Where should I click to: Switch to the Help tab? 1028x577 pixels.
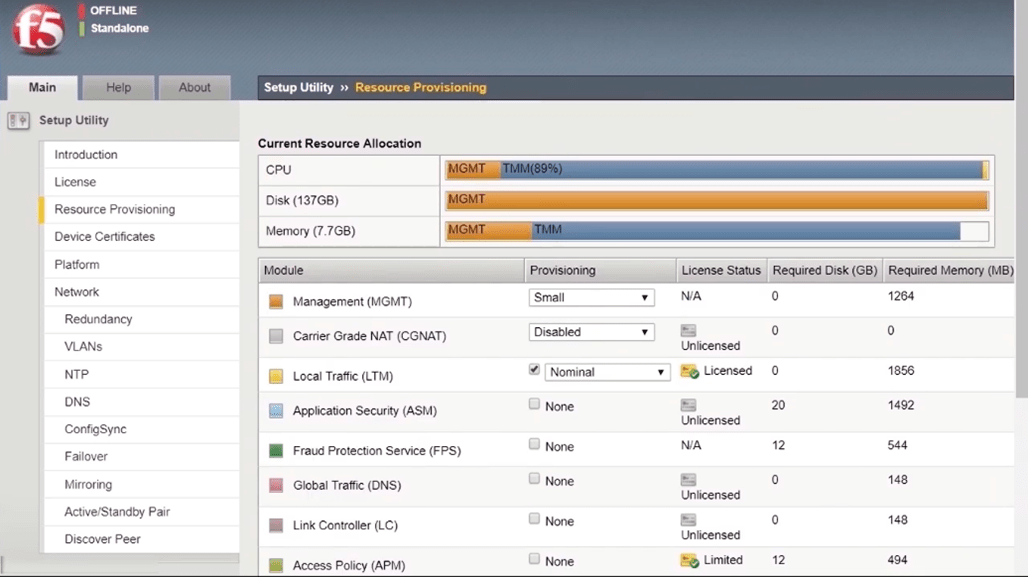coord(118,87)
